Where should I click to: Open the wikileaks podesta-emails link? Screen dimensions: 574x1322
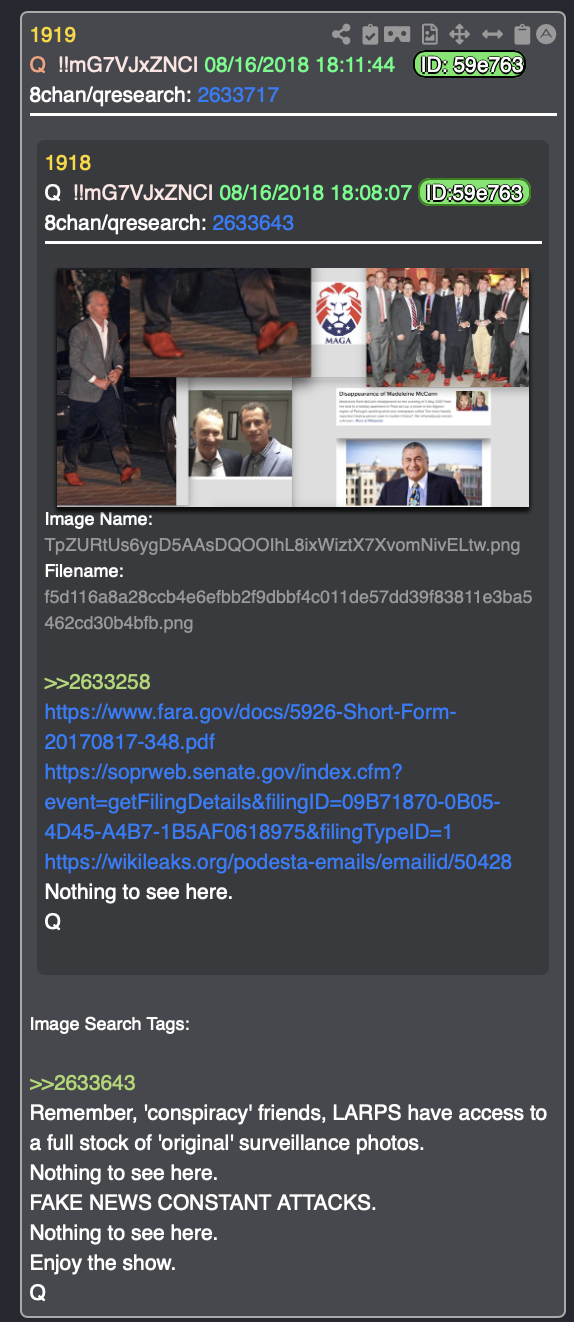point(278,862)
